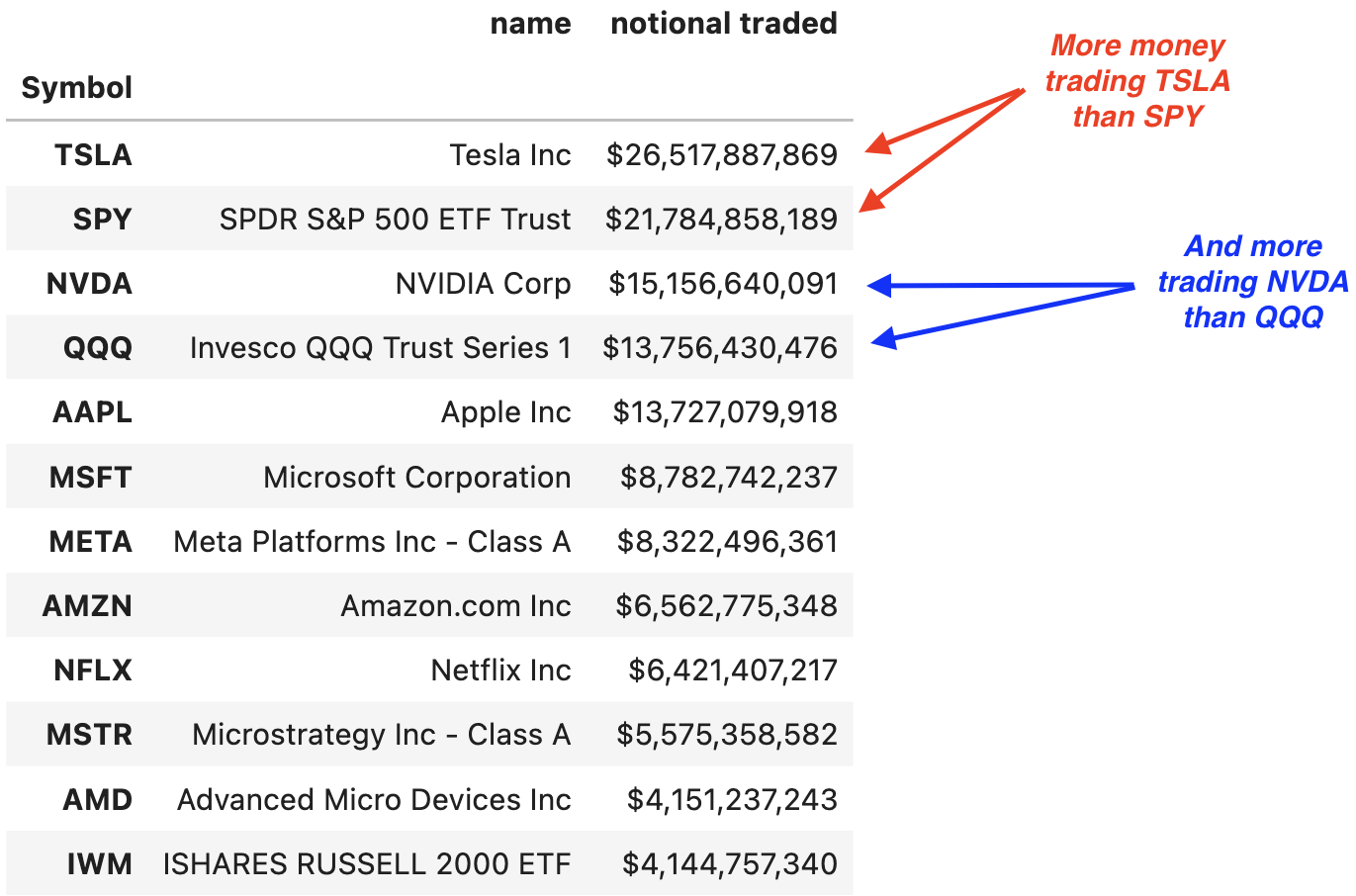
Task: Select the SPY symbol cell
Action: coord(102,220)
